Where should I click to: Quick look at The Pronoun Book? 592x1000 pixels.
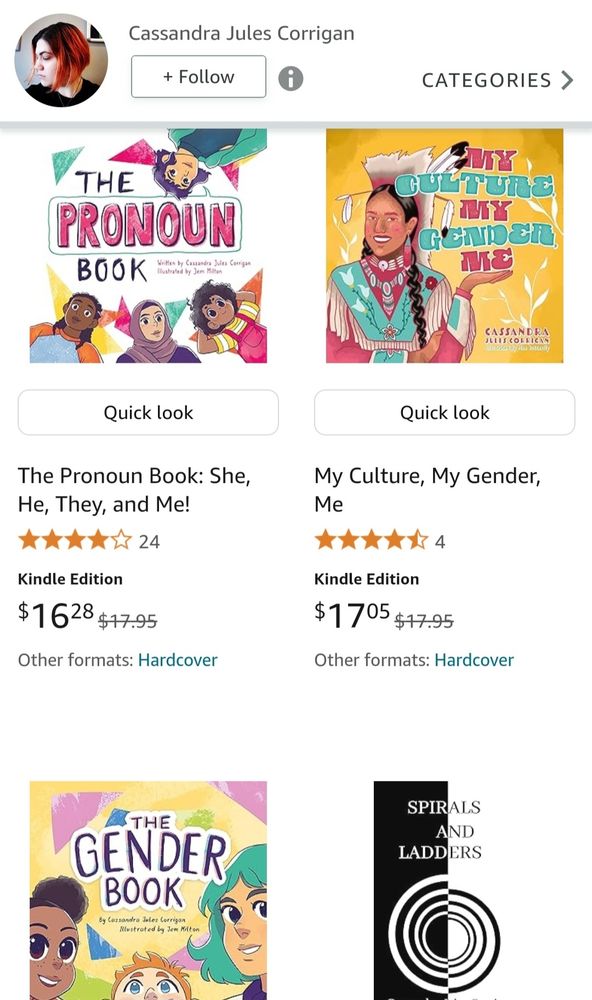(x=148, y=413)
